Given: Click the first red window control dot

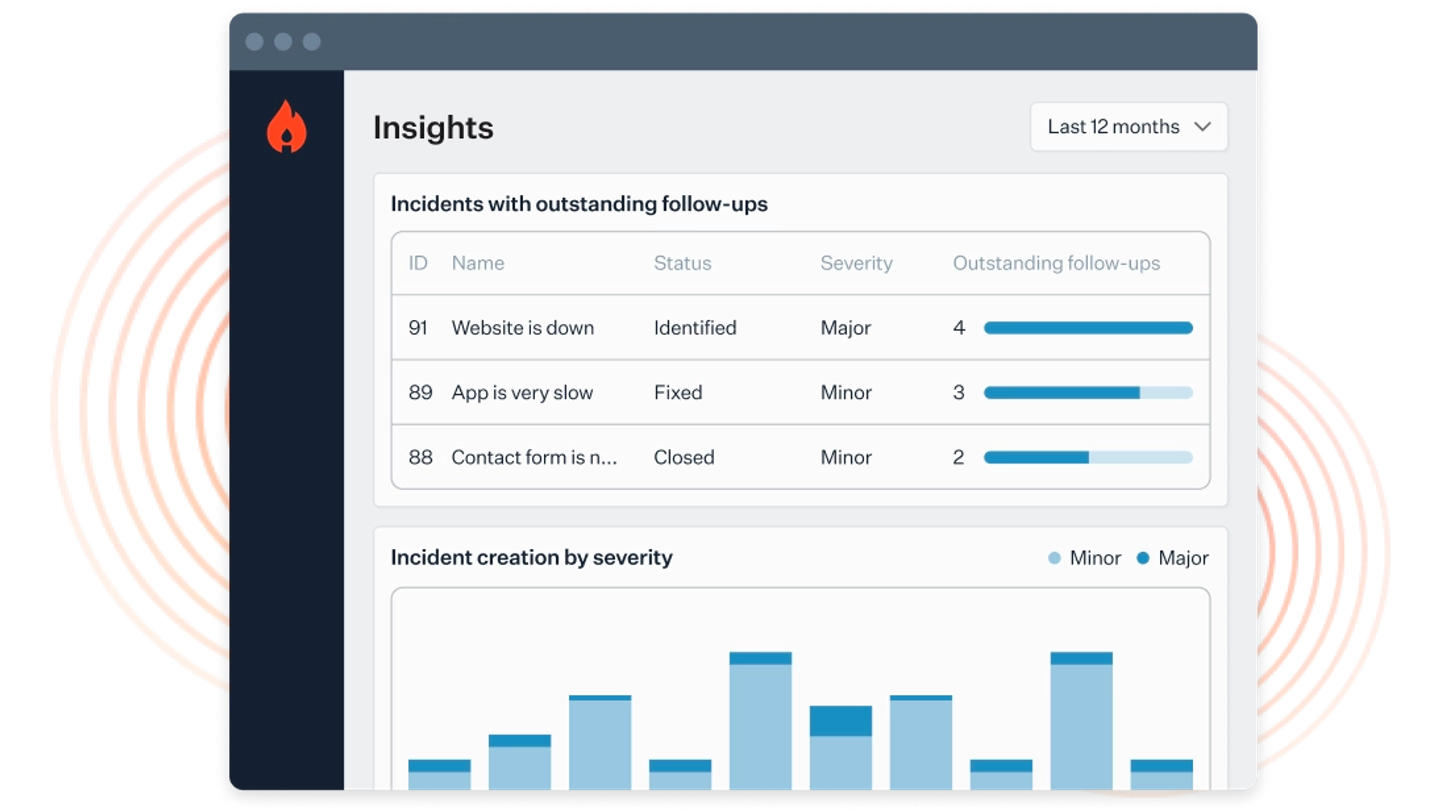Looking at the screenshot, I should point(254,42).
